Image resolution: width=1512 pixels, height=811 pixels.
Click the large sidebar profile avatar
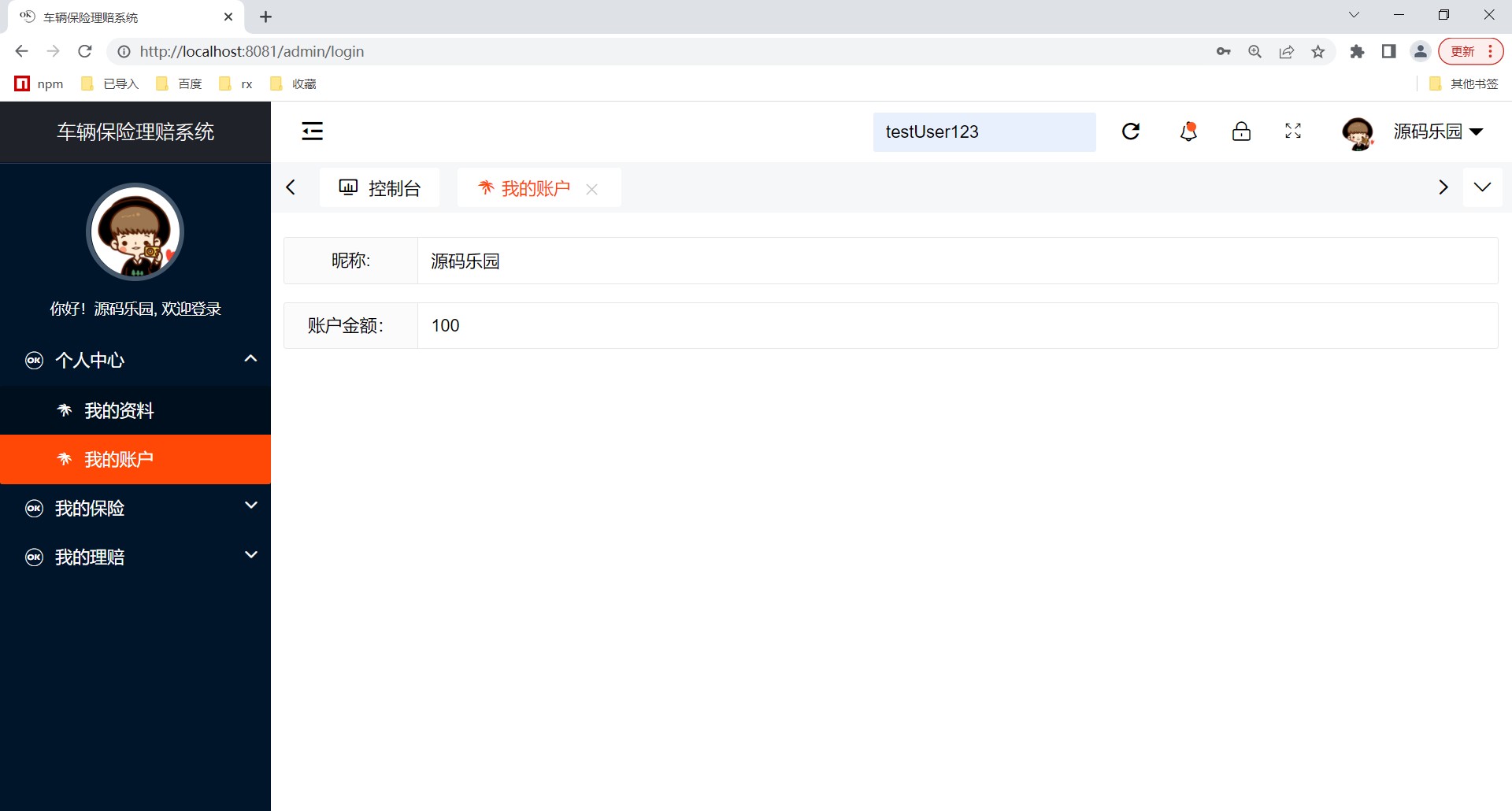tap(135, 232)
